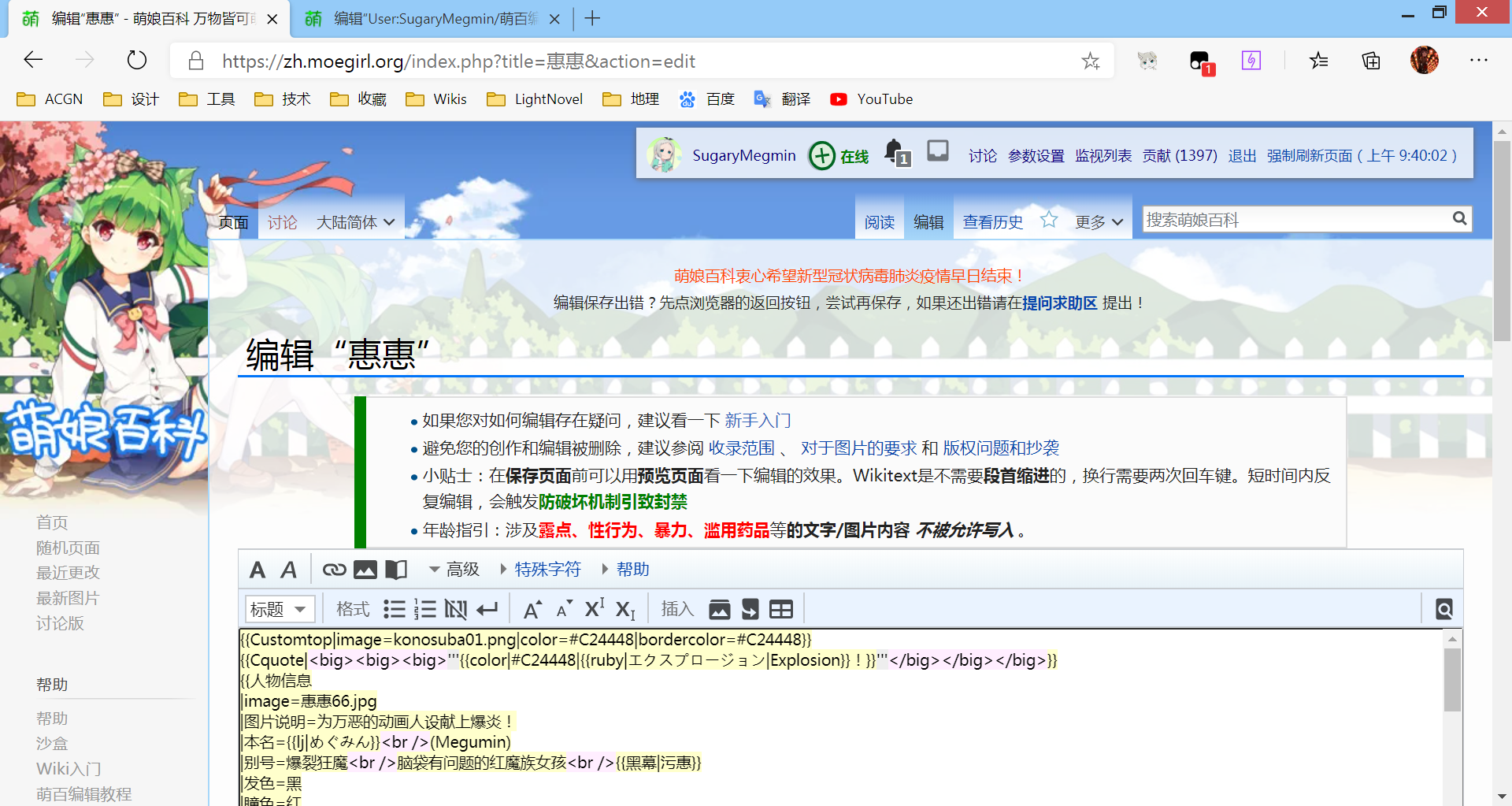
Task: Expand the 更多 more actions menu
Action: tap(1099, 222)
